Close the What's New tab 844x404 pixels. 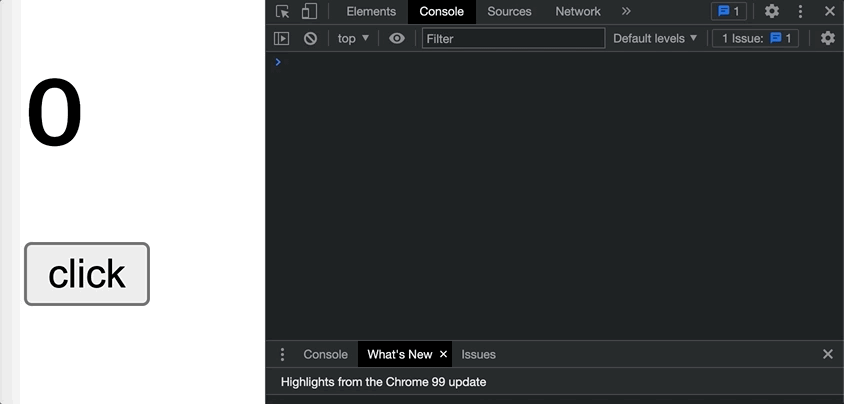pos(444,354)
